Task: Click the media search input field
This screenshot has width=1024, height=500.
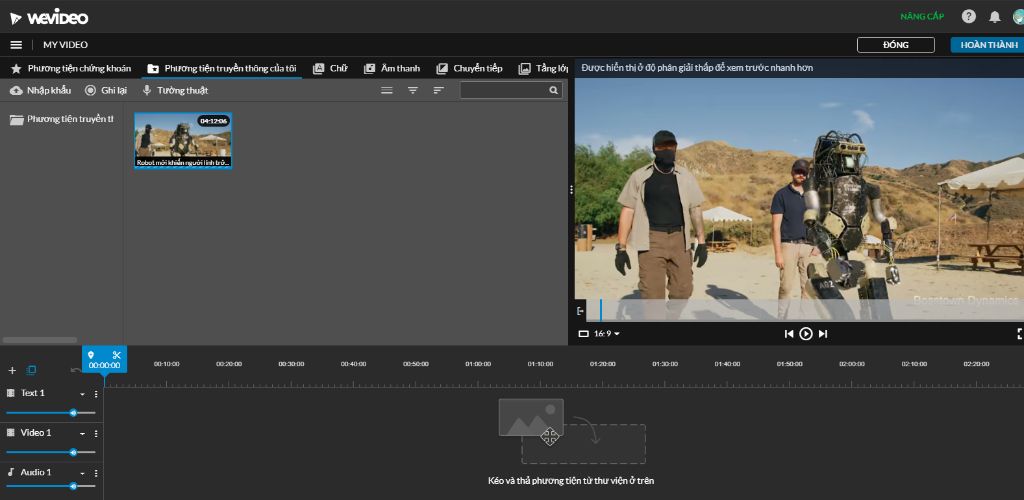Action: tap(511, 91)
